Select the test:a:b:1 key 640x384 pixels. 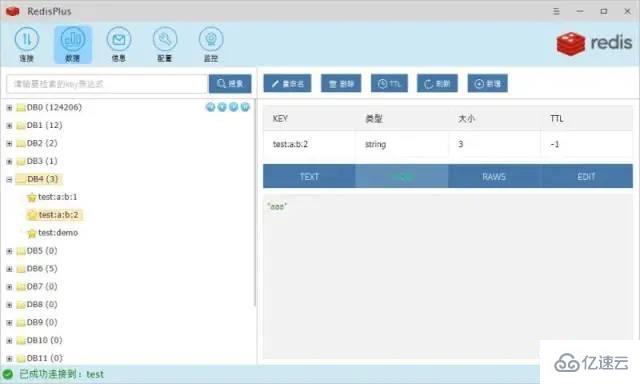click(58, 197)
